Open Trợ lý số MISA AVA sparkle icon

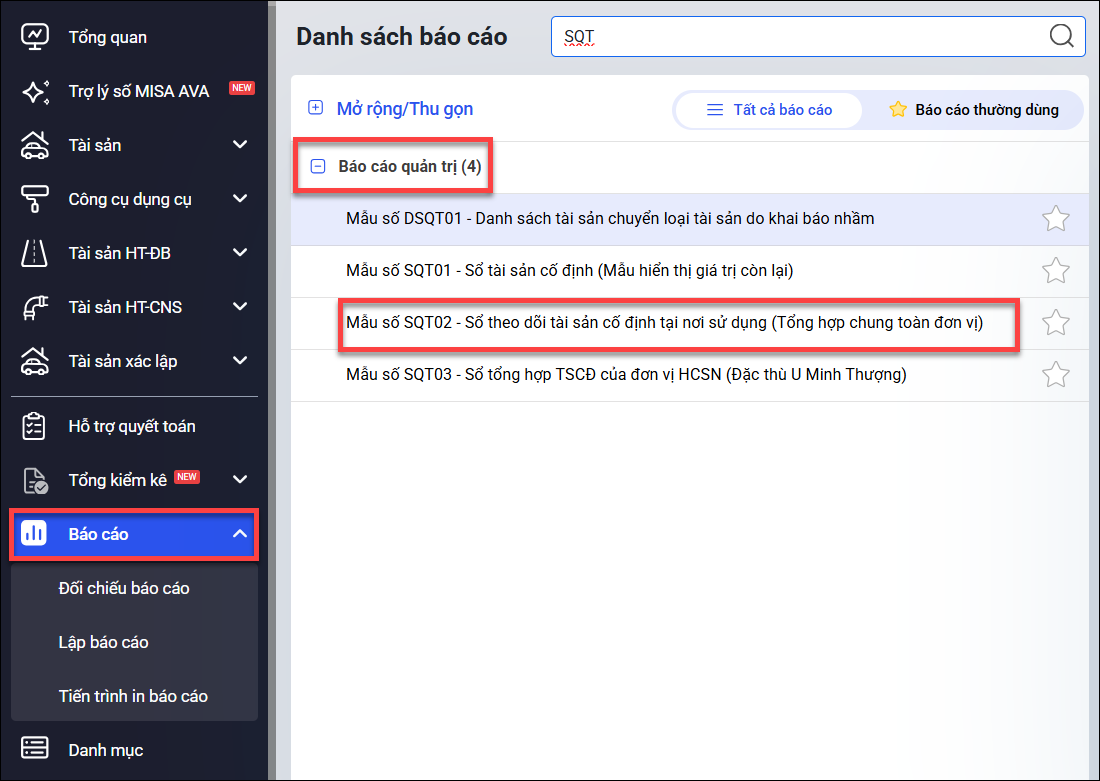35,91
